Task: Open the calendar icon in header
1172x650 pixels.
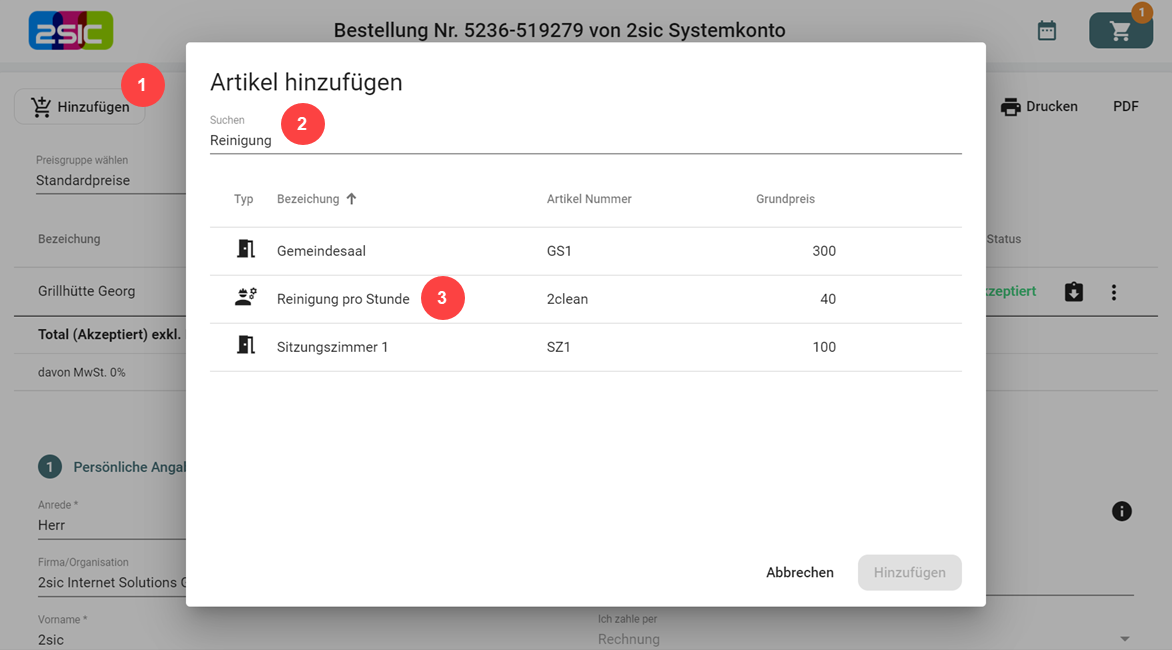Action: point(1047,31)
